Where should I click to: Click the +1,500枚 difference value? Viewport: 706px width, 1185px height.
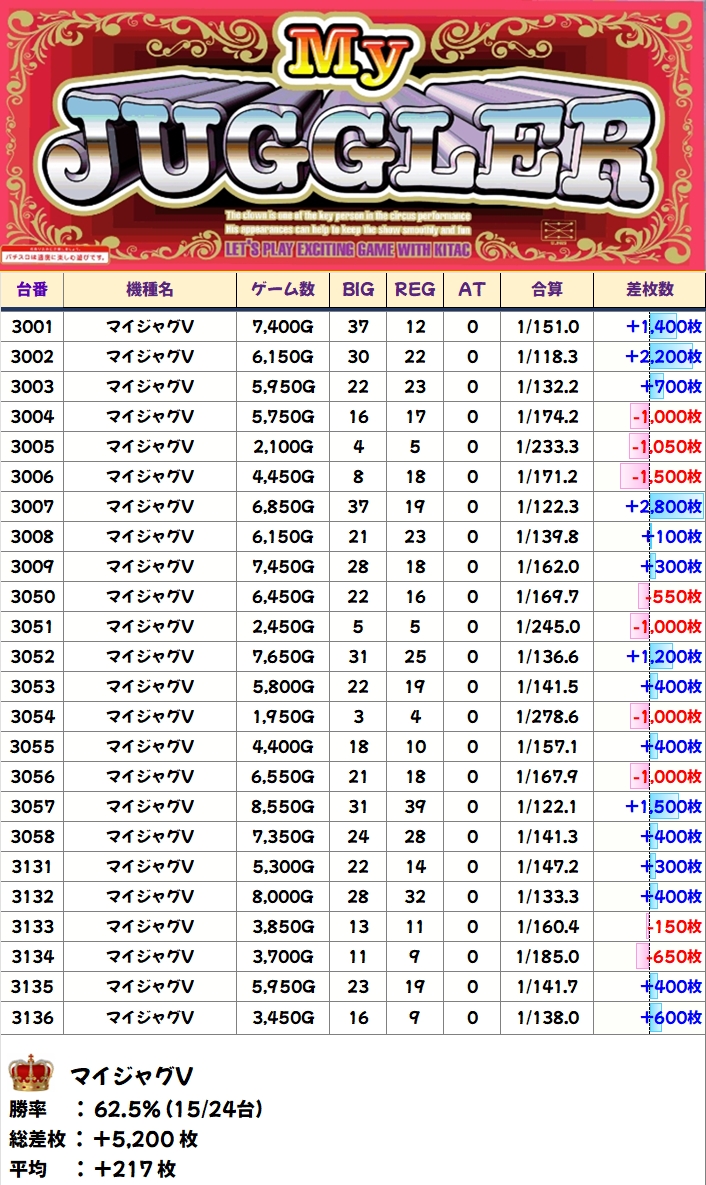(x=664, y=807)
